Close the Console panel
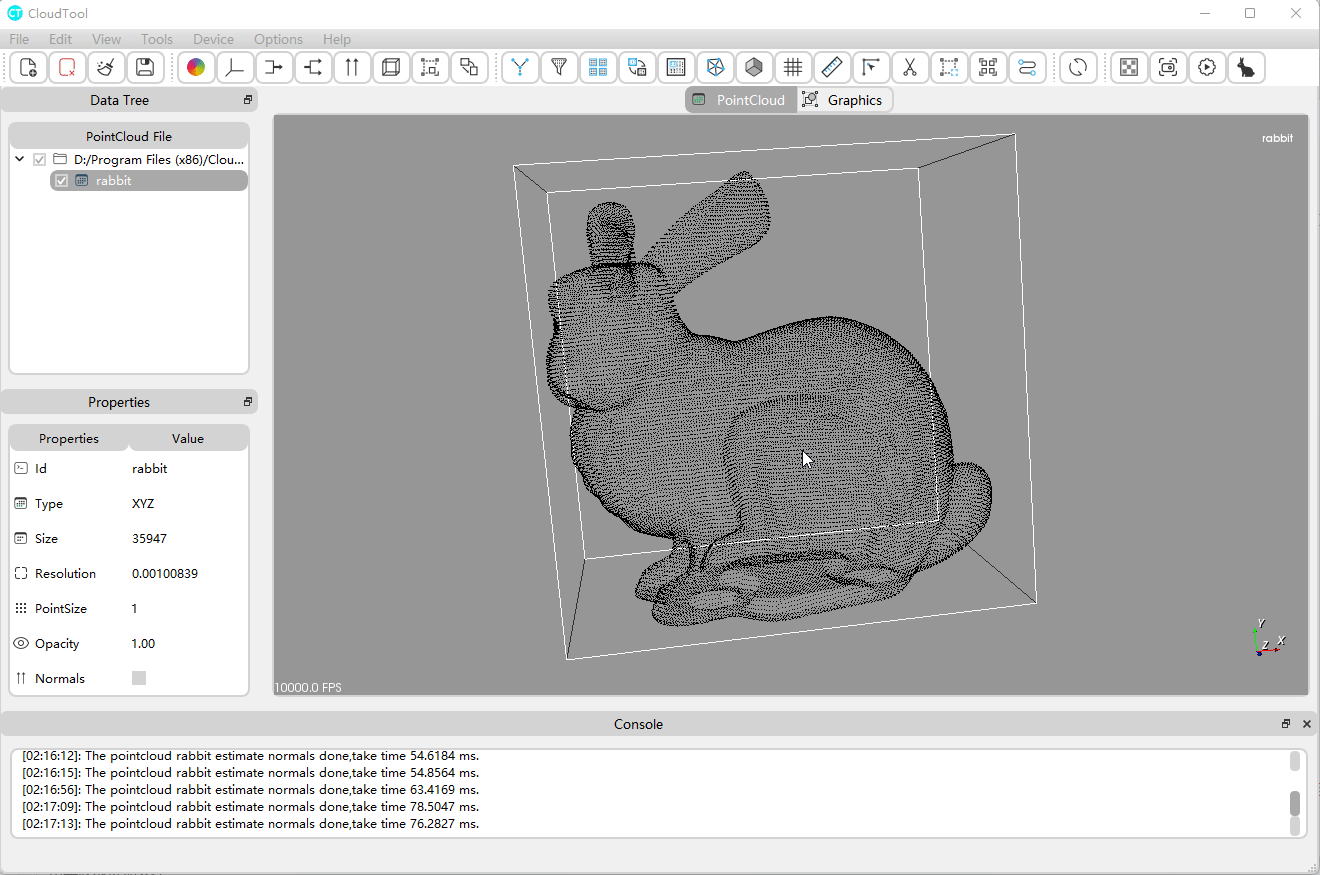1320x875 pixels. (x=1306, y=724)
